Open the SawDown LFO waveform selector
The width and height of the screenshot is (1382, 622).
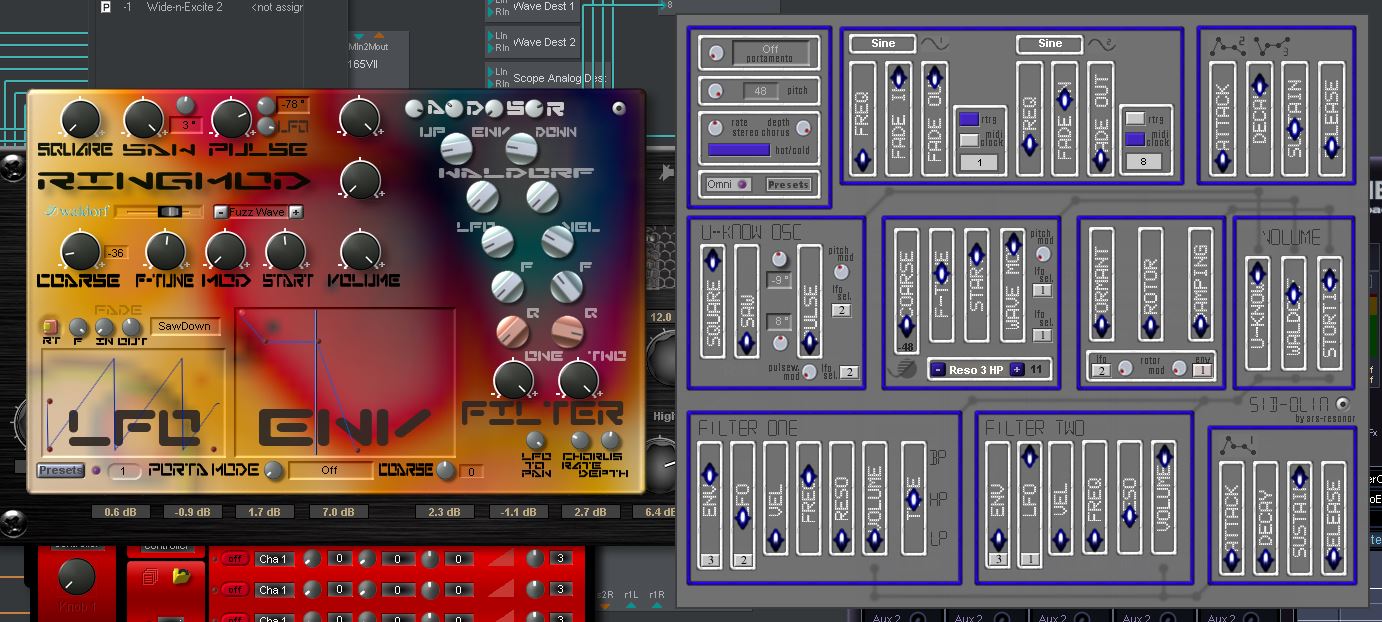(x=186, y=326)
